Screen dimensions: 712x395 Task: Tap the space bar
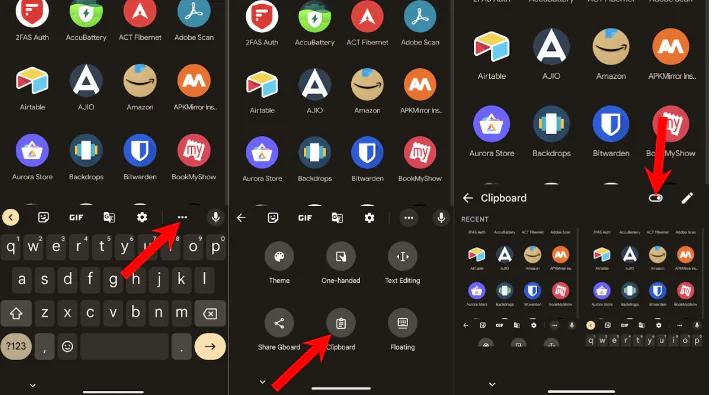[x=124, y=347]
